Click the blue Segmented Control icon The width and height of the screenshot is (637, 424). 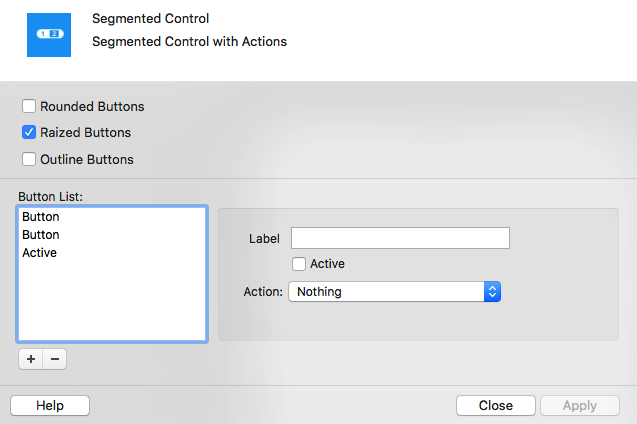point(49,34)
